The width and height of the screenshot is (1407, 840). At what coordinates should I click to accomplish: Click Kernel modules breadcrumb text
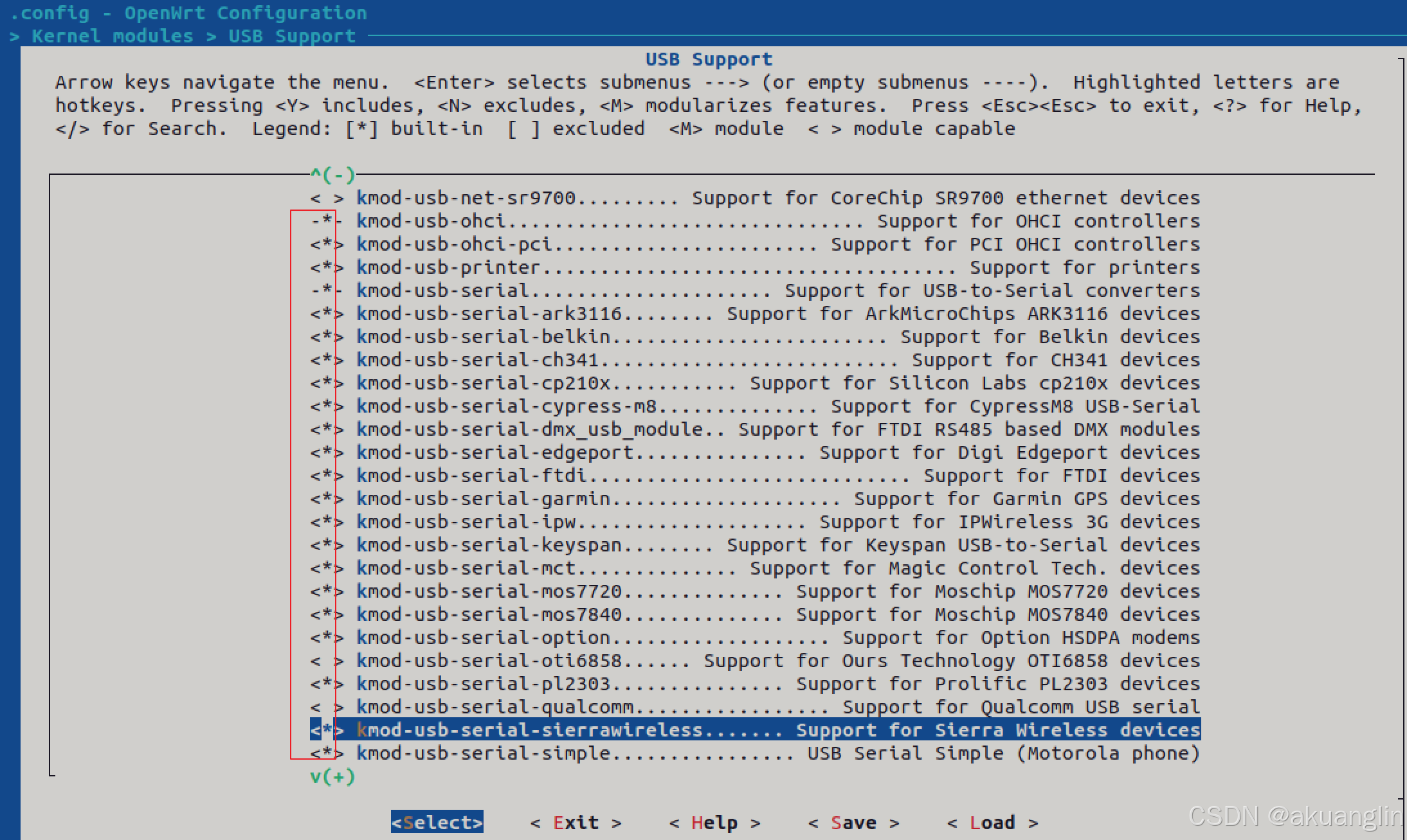click(x=113, y=36)
